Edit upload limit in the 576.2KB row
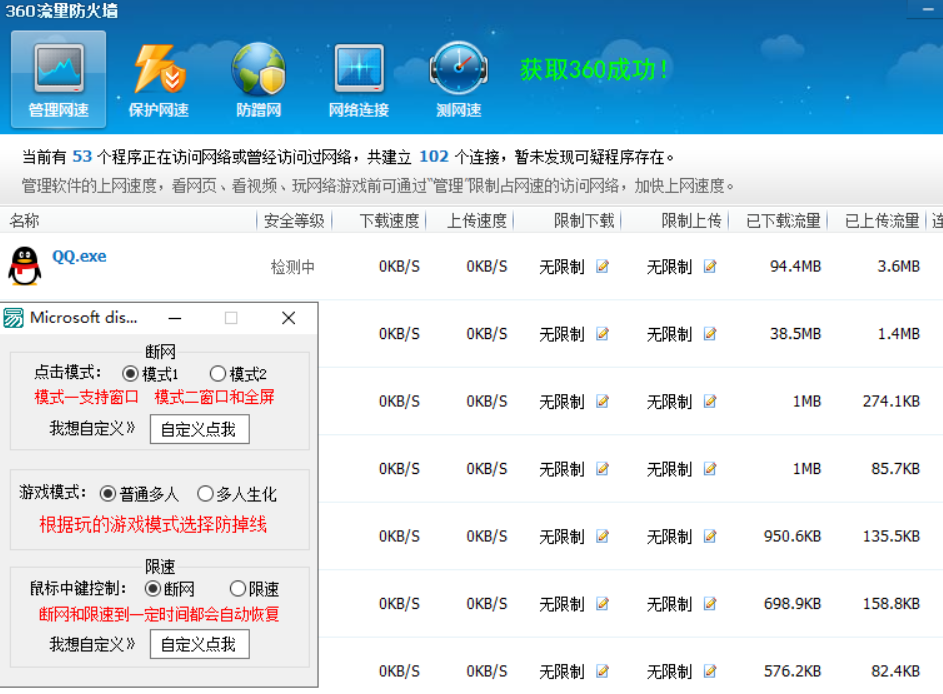The width and height of the screenshot is (943, 694). pyautogui.click(x=710, y=671)
